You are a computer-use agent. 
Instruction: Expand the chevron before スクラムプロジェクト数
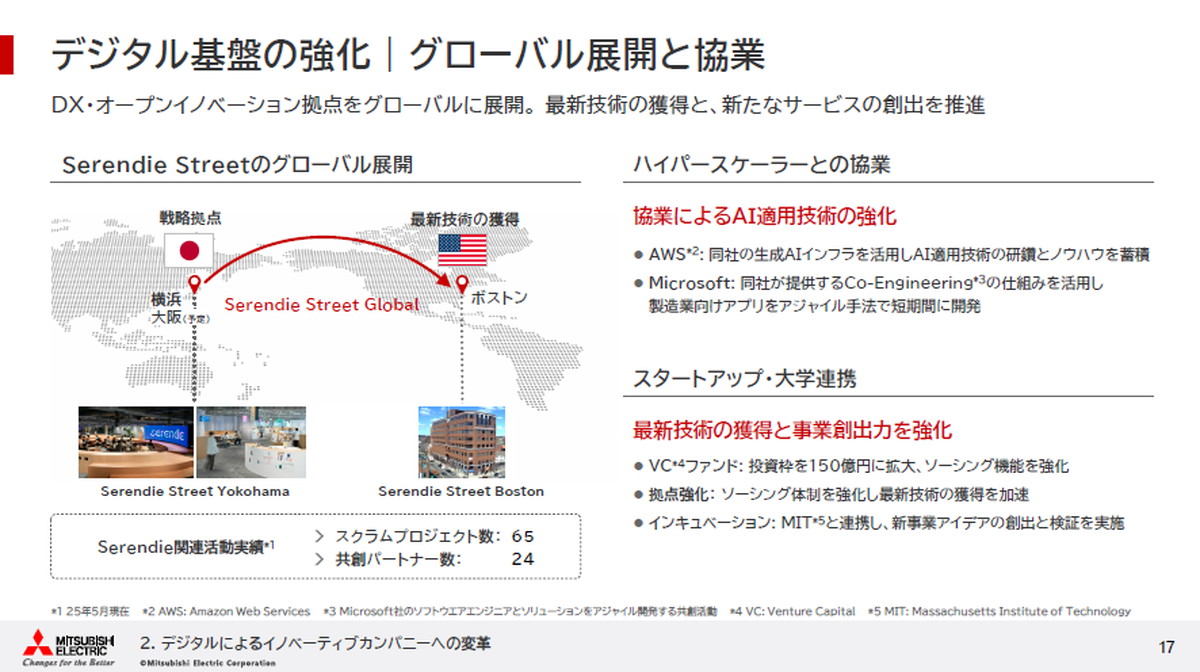(x=321, y=536)
